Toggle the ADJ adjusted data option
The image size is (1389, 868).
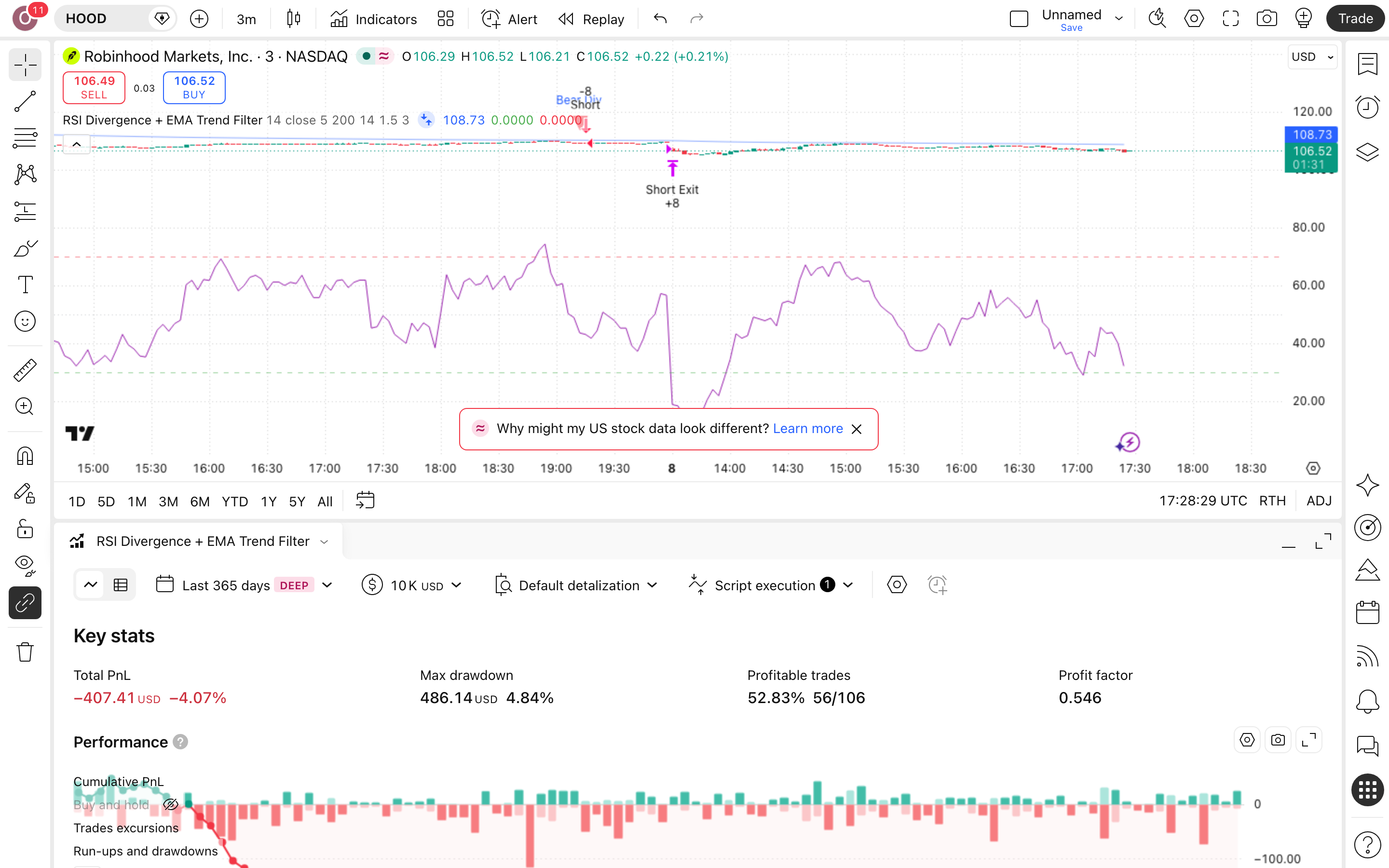click(1319, 501)
